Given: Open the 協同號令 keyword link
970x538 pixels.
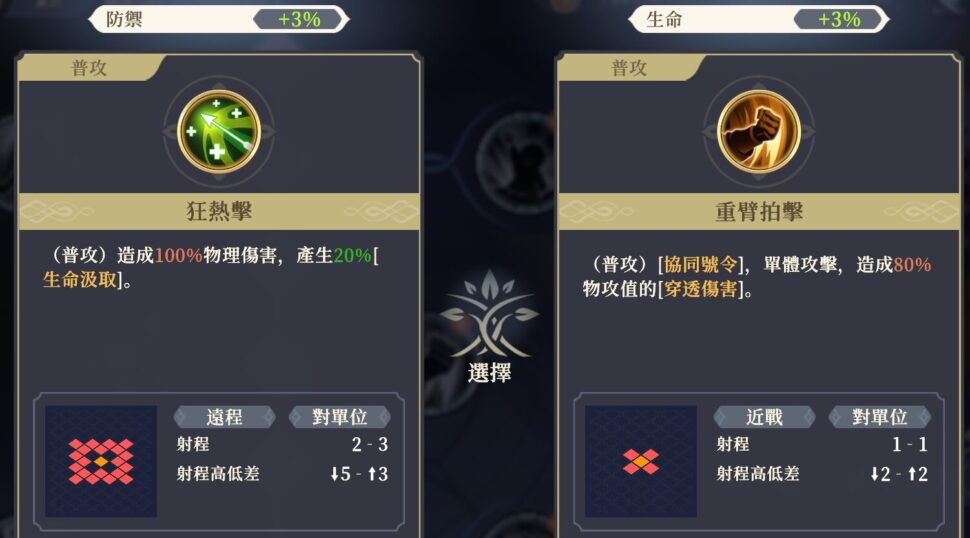Looking at the screenshot, I should [700, 265].
